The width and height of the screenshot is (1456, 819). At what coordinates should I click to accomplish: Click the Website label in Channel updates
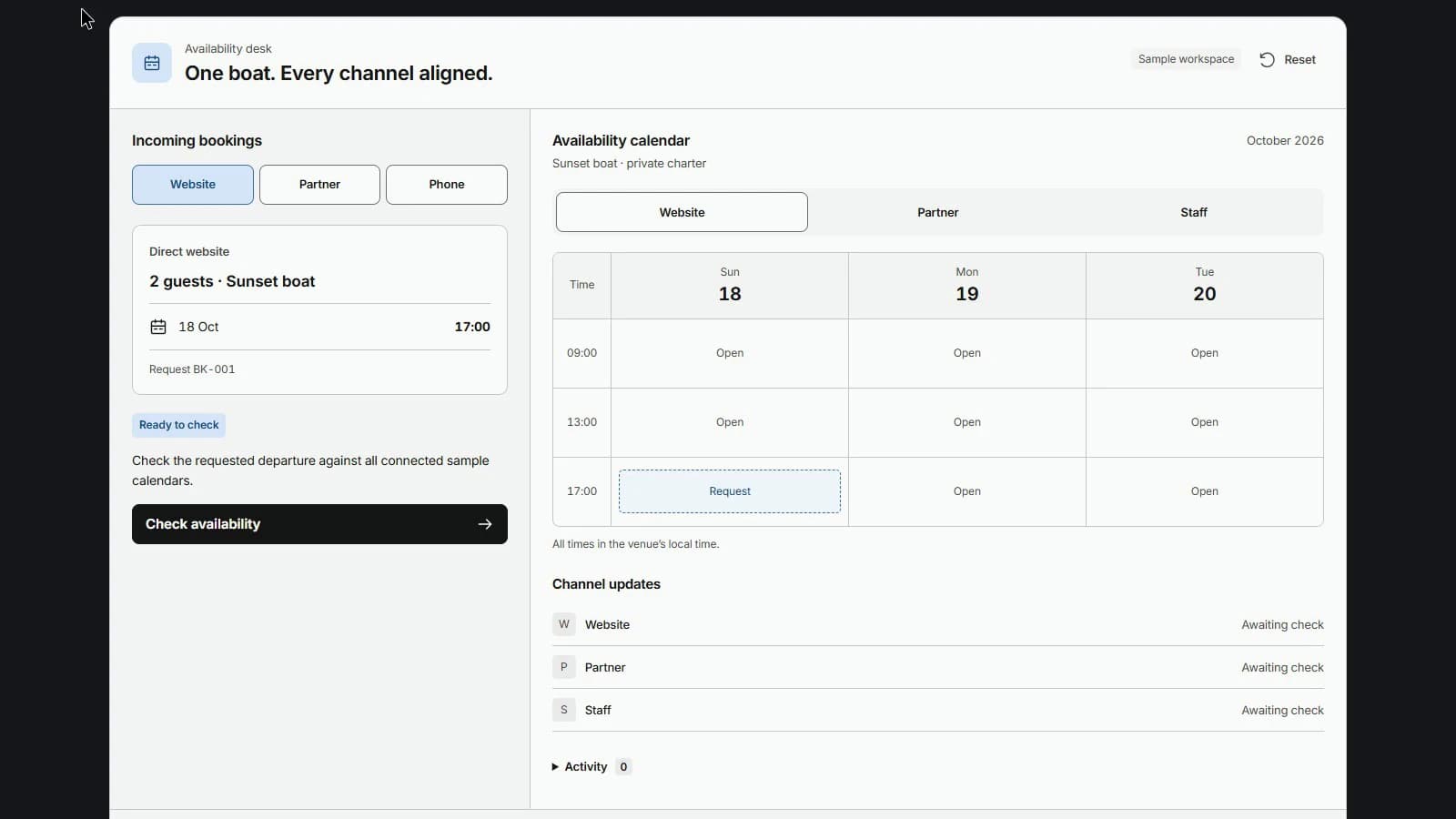[607, 625]
